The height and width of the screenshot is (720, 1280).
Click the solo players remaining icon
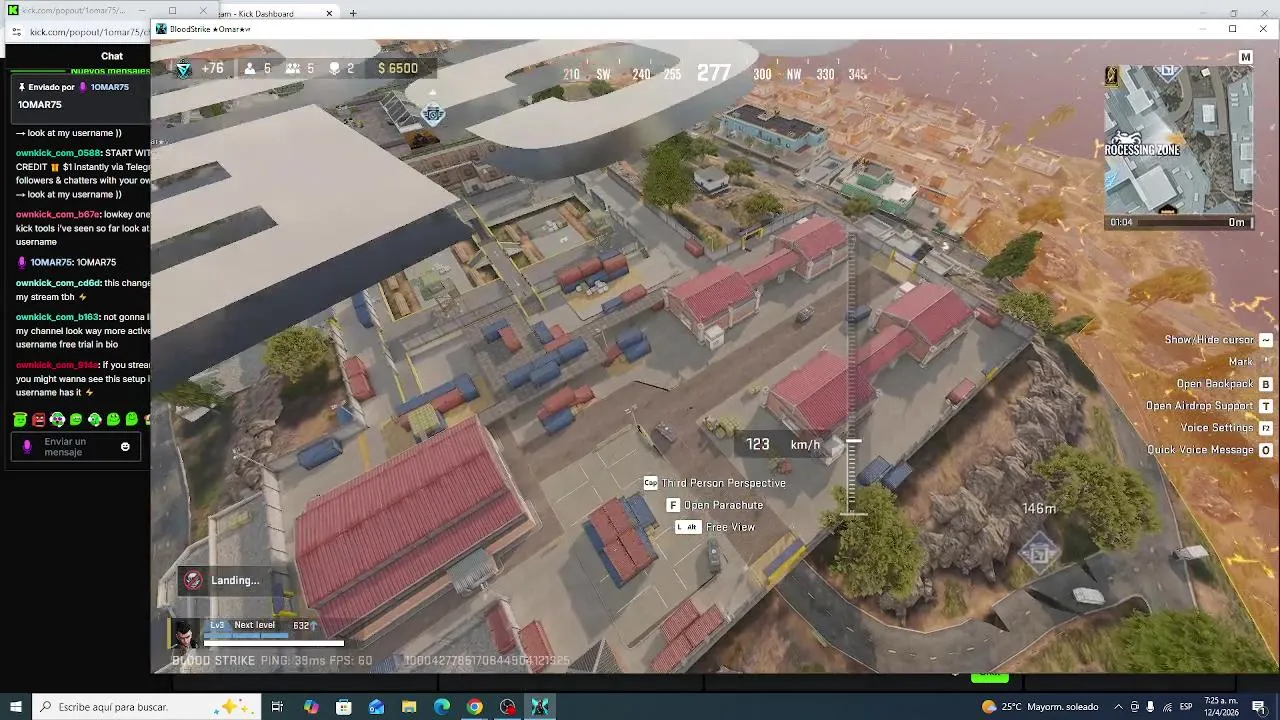(250, 68)
